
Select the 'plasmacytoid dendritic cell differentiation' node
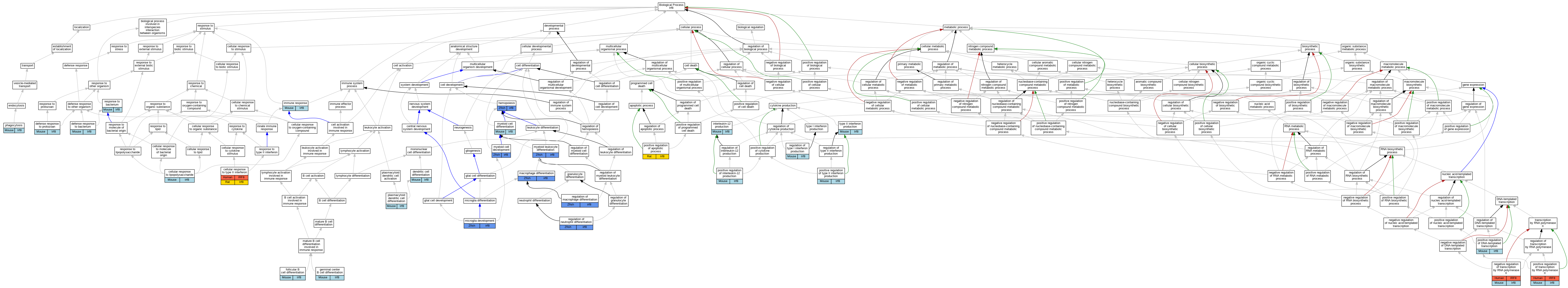[396, 200]
